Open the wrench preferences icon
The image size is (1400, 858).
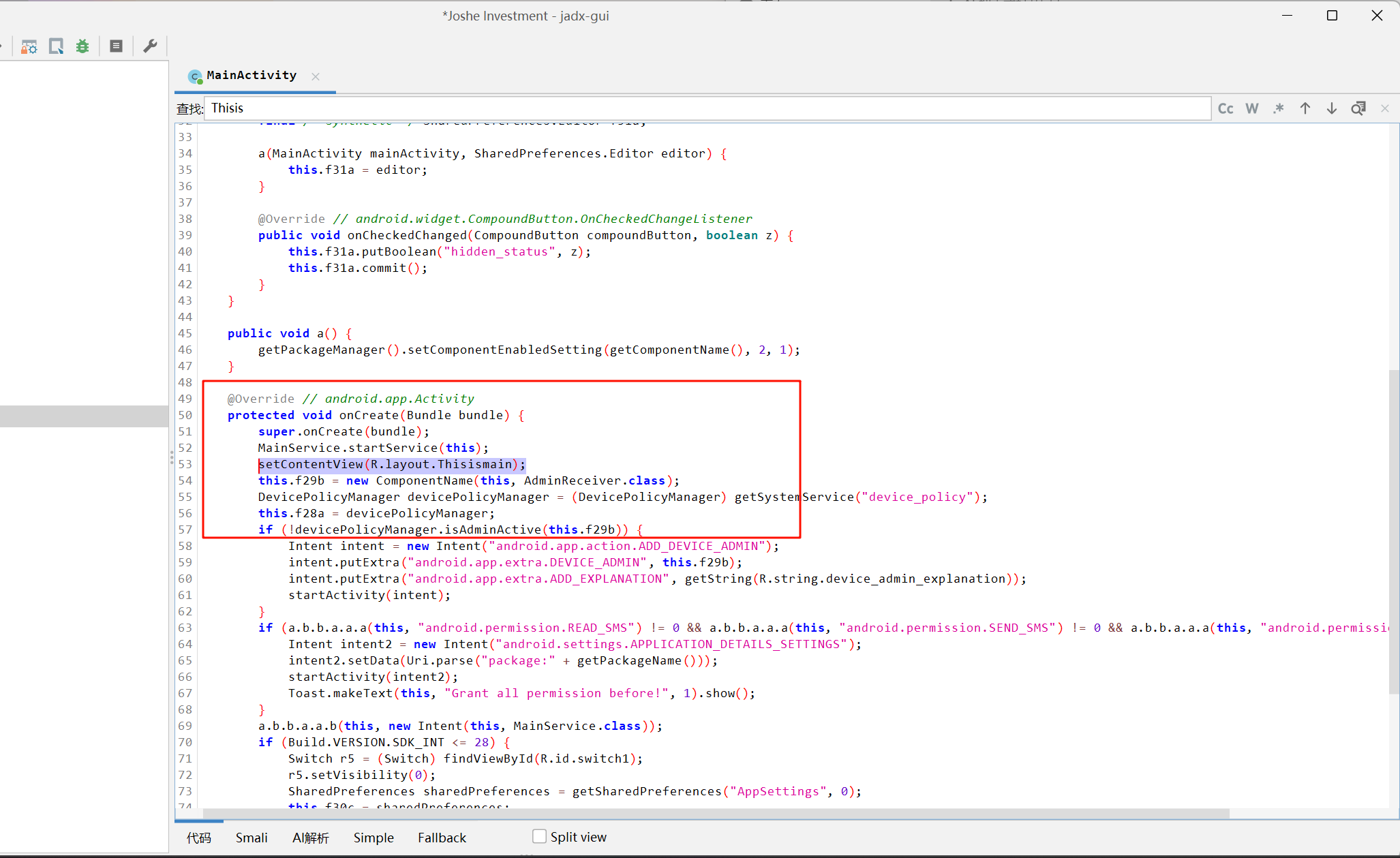pyautogui.click(x=150, y=46)
